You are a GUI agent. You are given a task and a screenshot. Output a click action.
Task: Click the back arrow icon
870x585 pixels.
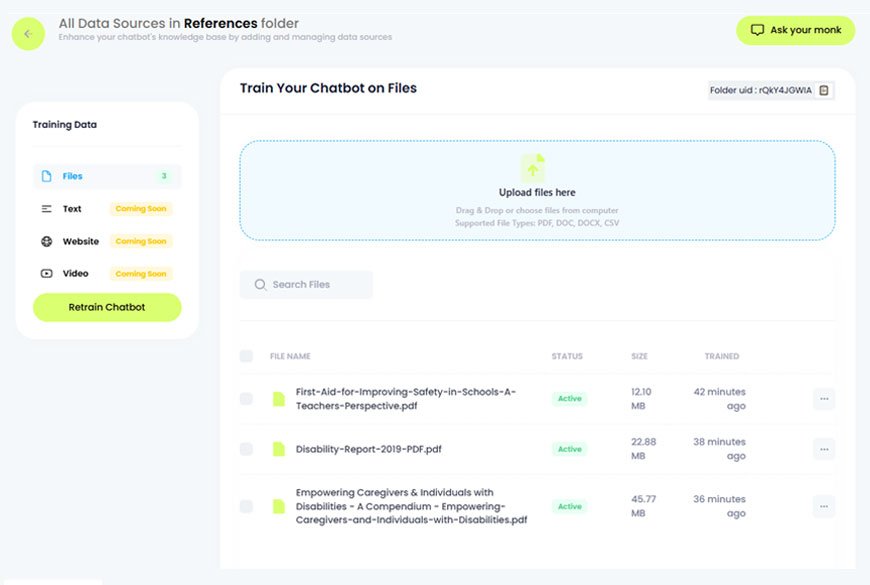click(x=28, y=33)
